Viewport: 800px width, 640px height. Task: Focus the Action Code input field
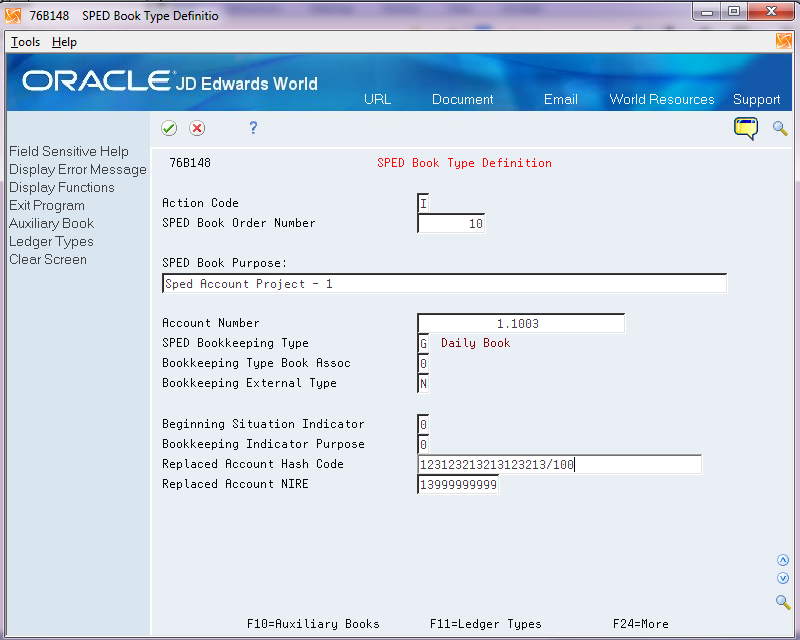(x=423, y=203)
